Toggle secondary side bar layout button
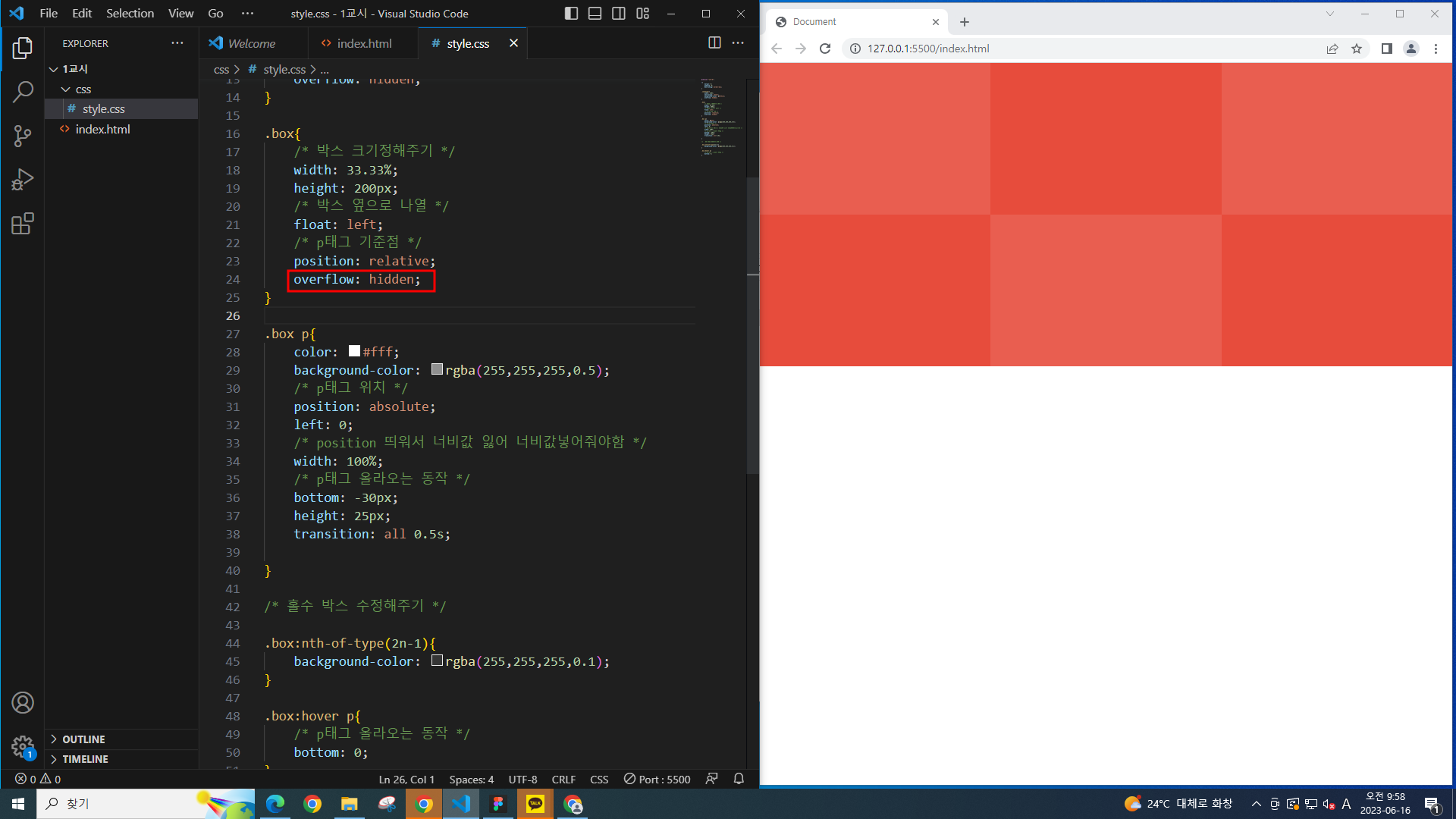The height and width of the screenshot is (819, 1456). click(x=619, y=14)
